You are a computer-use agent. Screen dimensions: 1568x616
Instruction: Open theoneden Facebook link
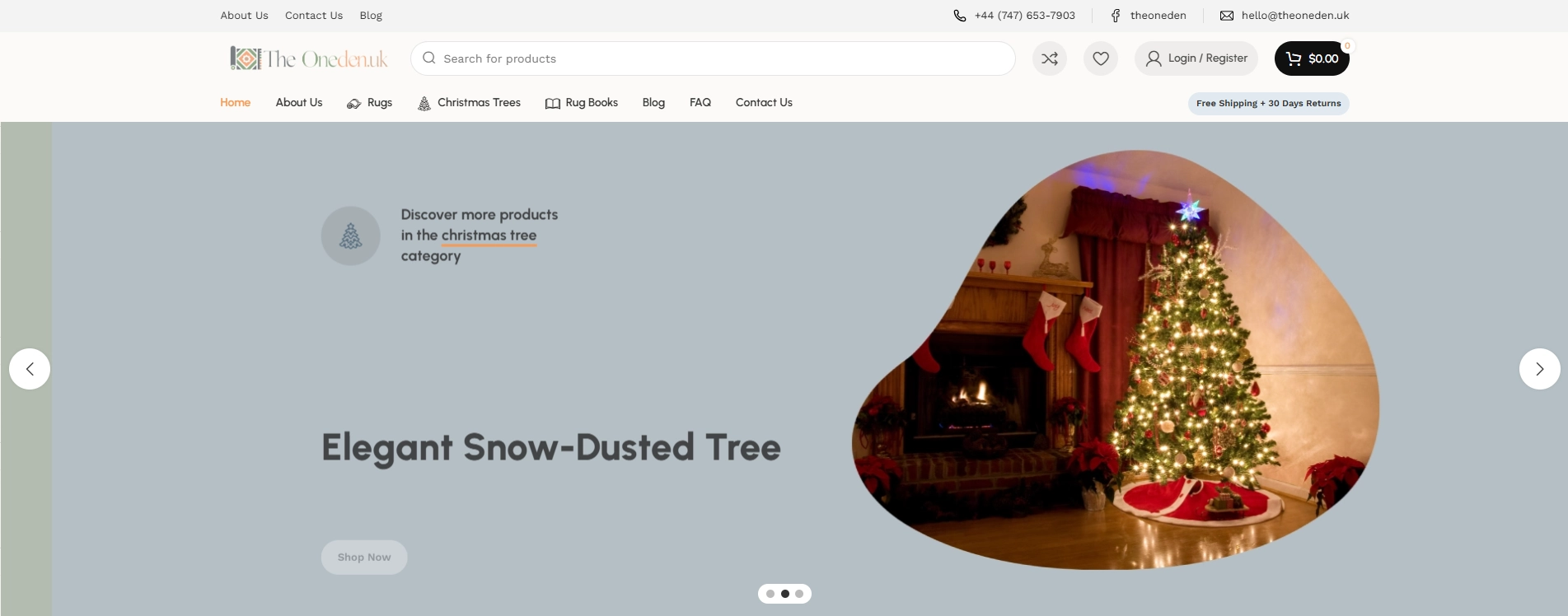1158,16
